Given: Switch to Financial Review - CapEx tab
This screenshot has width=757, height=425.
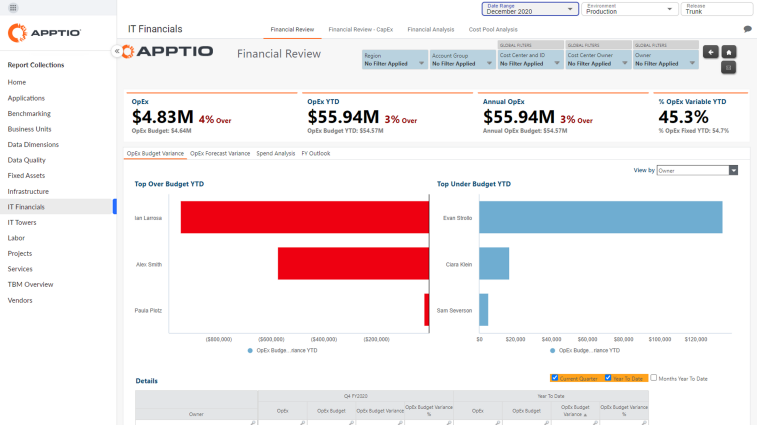Looking at the screenshot, I should coord(361,29).
